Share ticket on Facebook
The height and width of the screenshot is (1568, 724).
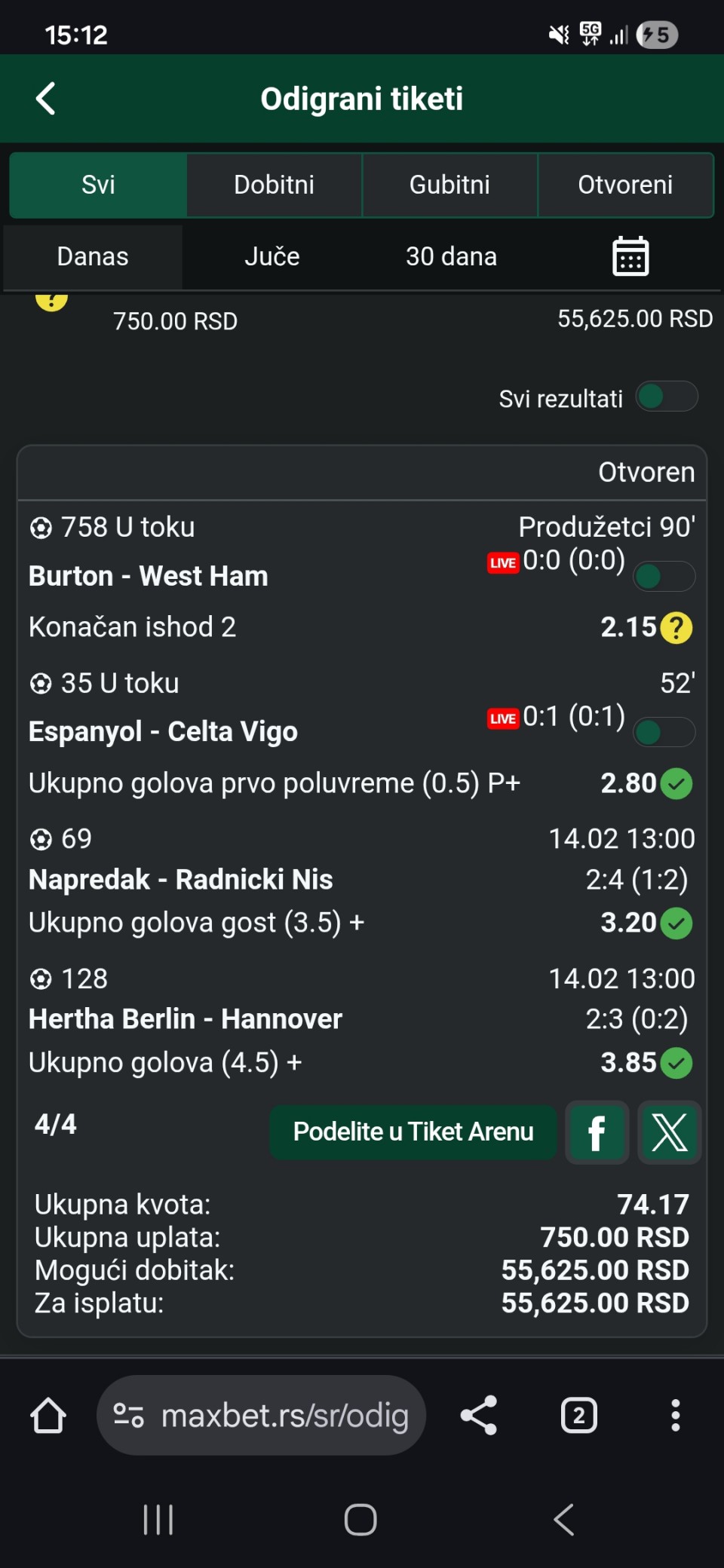click(x=597, y=1132)
